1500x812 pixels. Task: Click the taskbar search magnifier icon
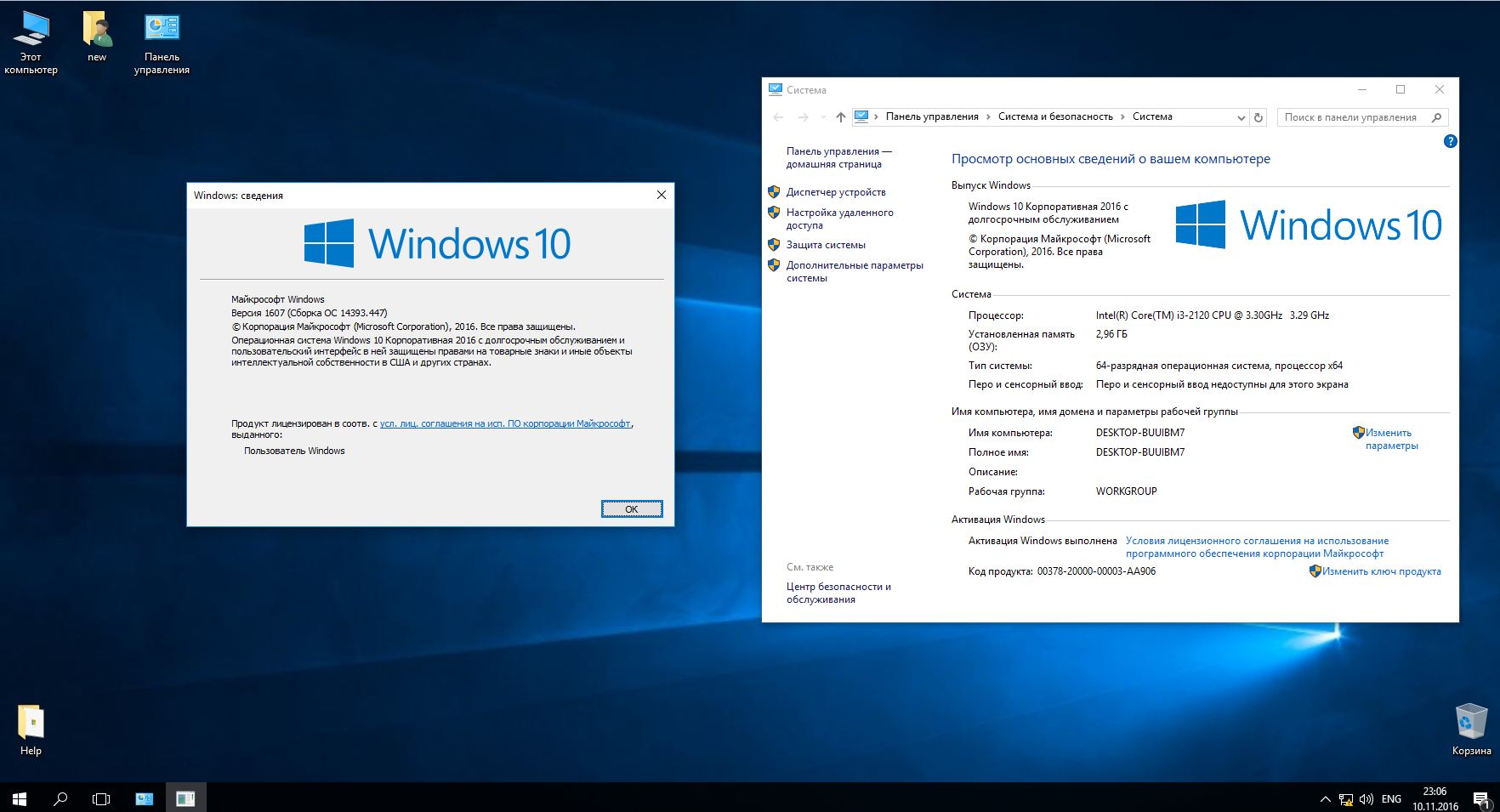60,798
